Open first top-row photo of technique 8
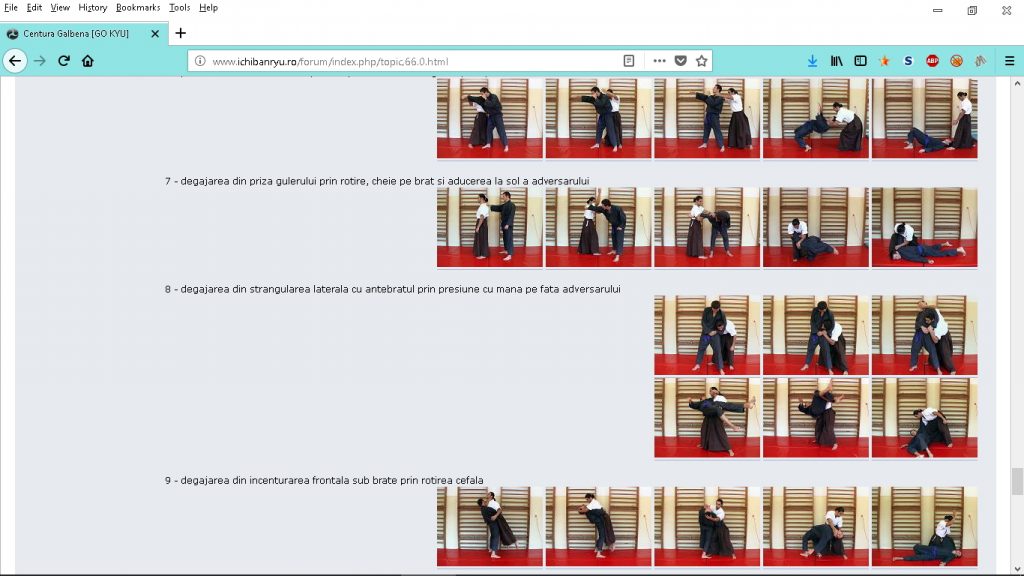 (x=707, y=335)
